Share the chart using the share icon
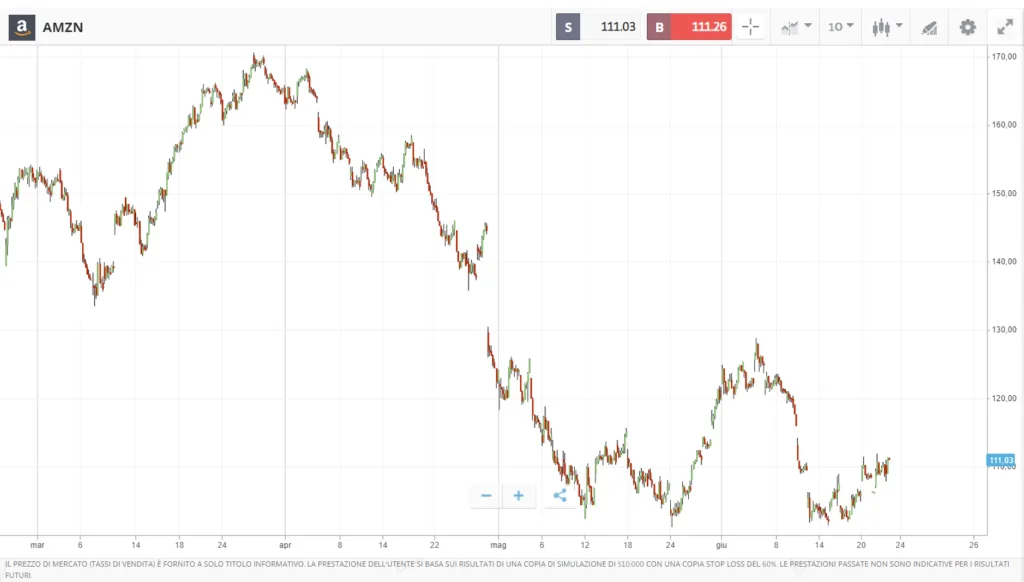 tap(560, 496)
